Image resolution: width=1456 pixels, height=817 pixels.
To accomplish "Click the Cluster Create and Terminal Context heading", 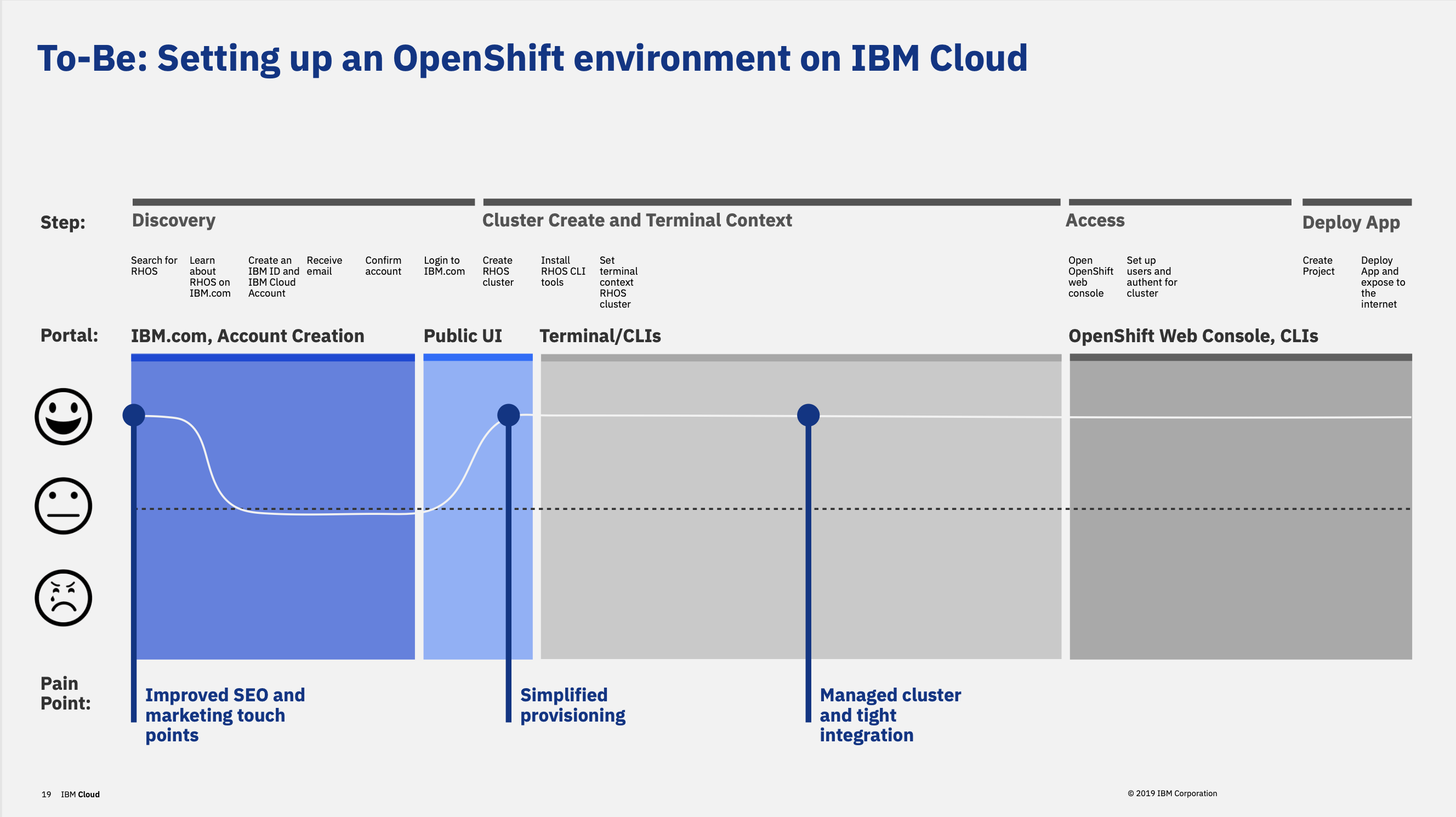I will point(637,220).
